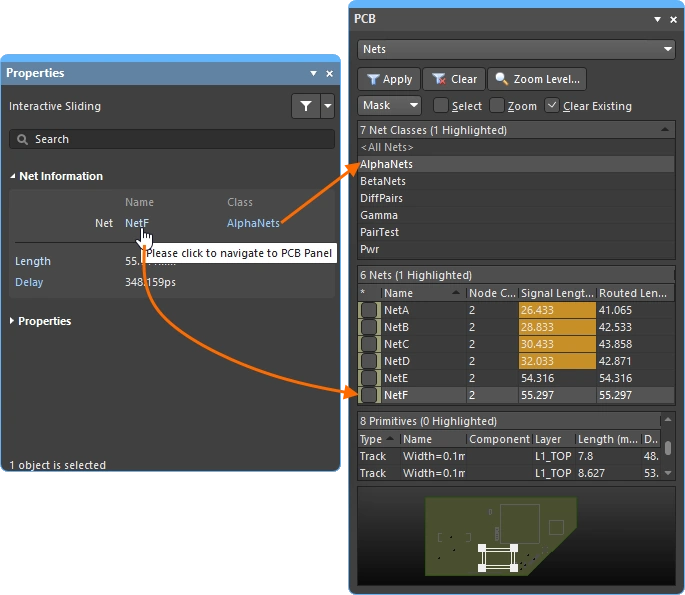
Task: Close the Properties panel
Action: (330, 73)
